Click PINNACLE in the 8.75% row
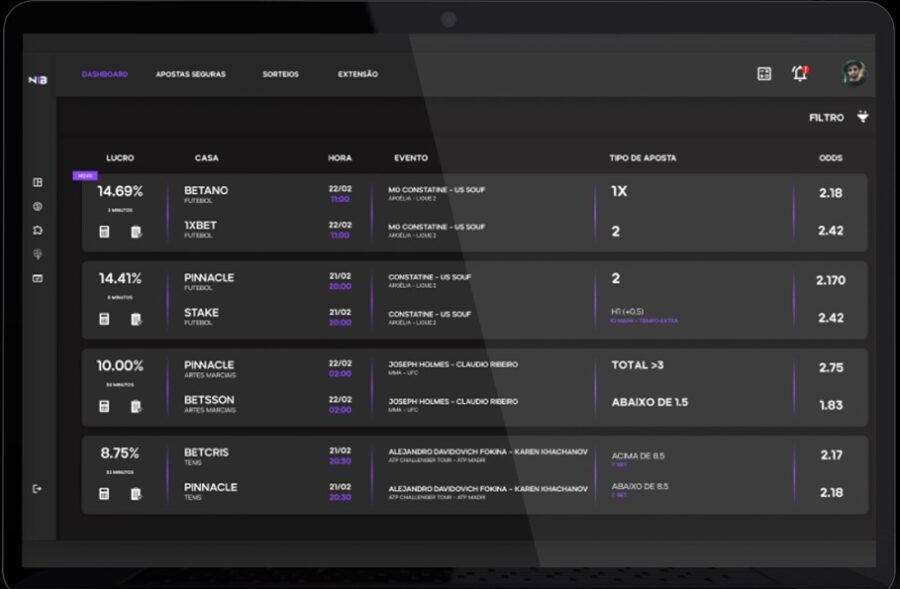The image size is (900, 589). coord(211,487)
